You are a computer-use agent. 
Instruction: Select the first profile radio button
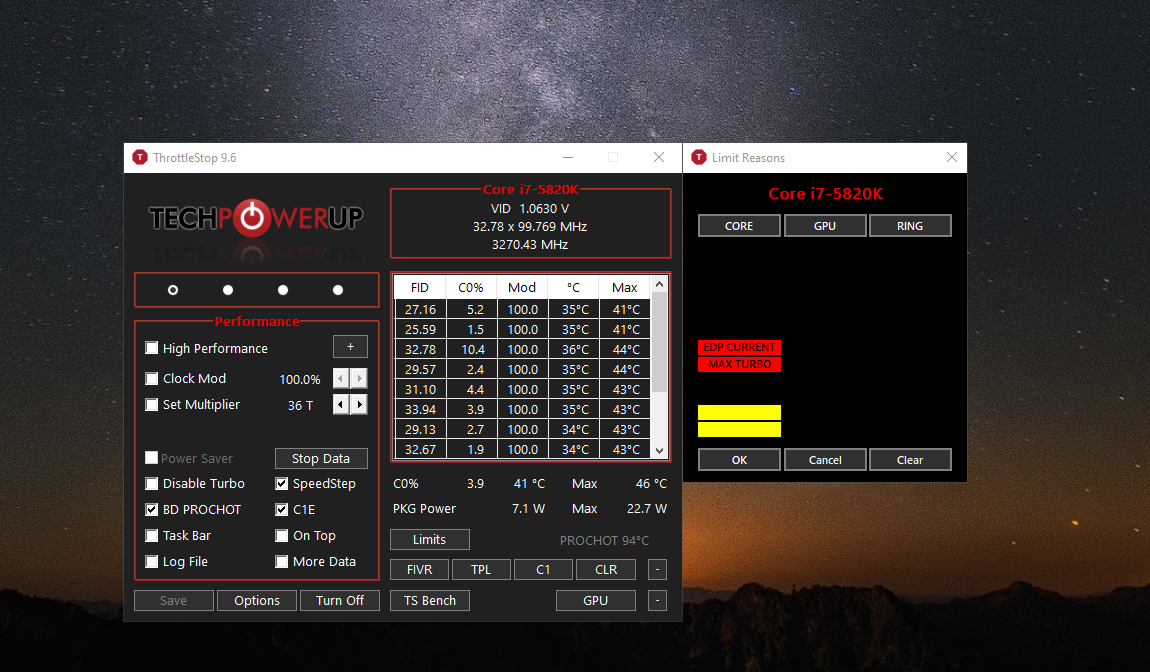(173, 290)
